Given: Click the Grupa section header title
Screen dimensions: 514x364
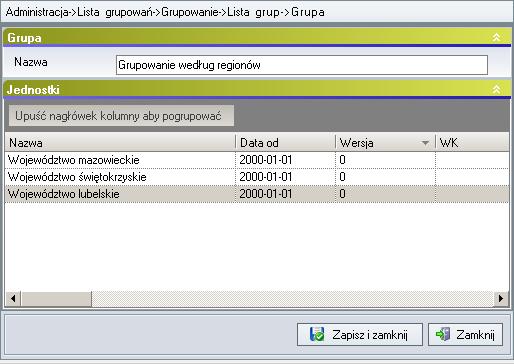Looking at the screenshot, I should click(24, 38).
